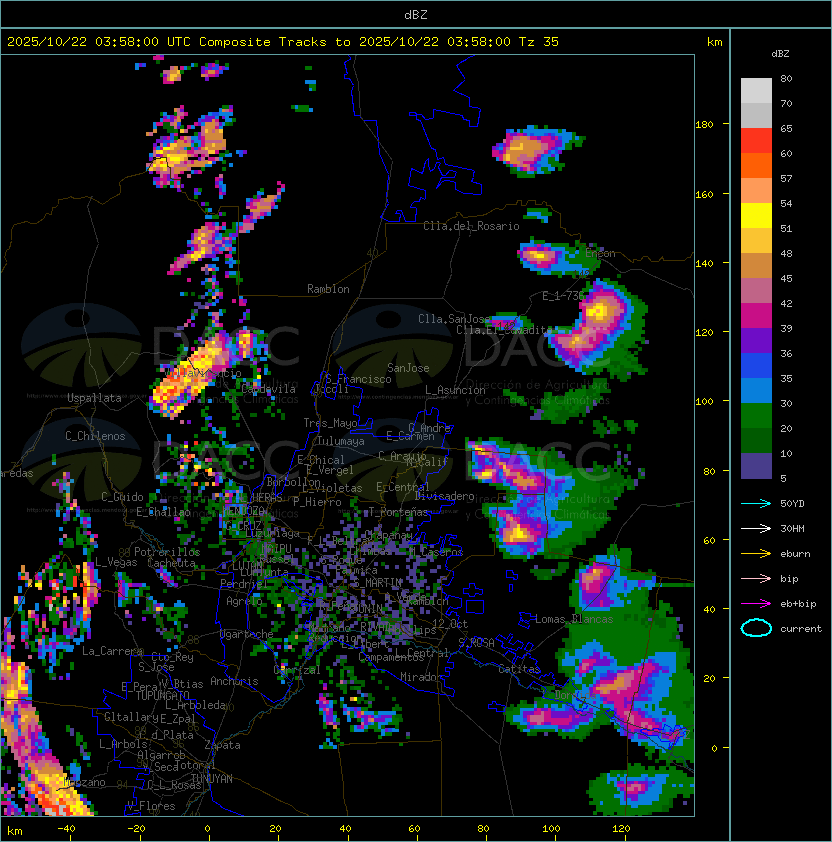Click the yellow eburn arrow in legend
Screen dimensions: 832x842
(x=756, y=554)
